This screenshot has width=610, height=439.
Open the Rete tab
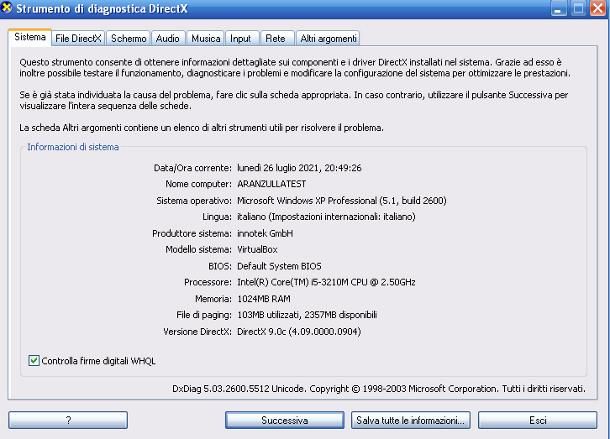coord(275,39)
